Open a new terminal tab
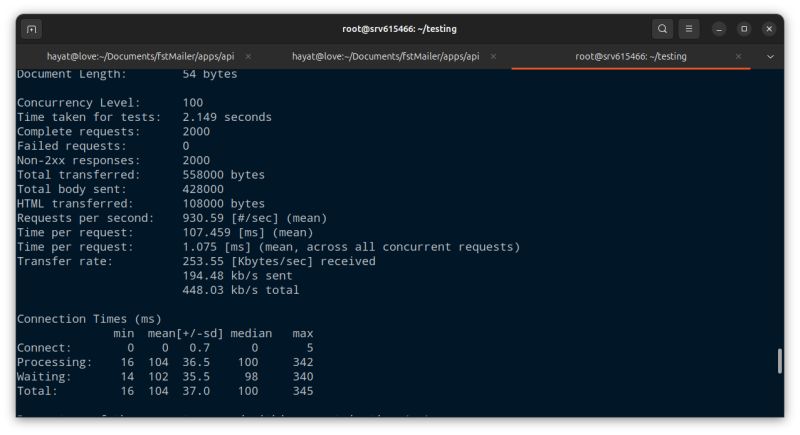800x435 pixels. [x=32, y=29]
